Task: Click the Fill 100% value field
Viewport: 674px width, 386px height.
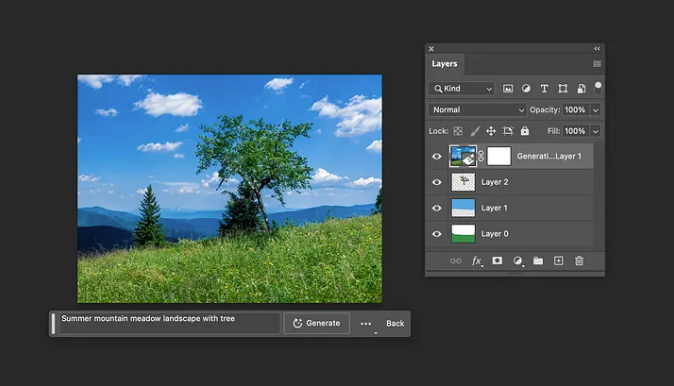Action: click(x=576, y=131)
